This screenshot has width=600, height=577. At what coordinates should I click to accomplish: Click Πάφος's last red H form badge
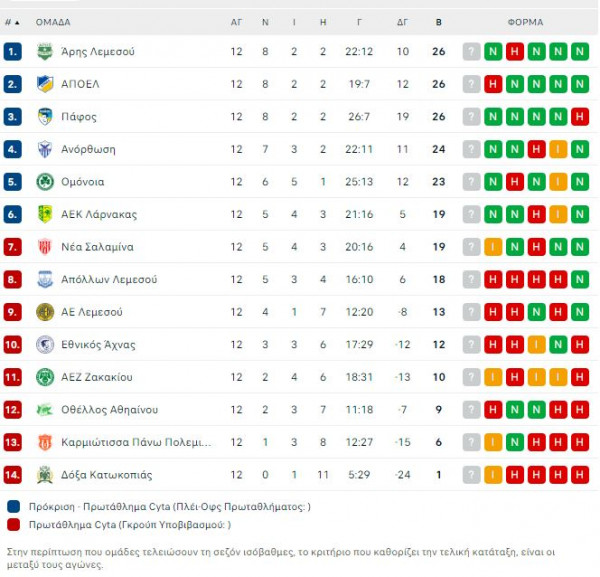coord(580,116)
